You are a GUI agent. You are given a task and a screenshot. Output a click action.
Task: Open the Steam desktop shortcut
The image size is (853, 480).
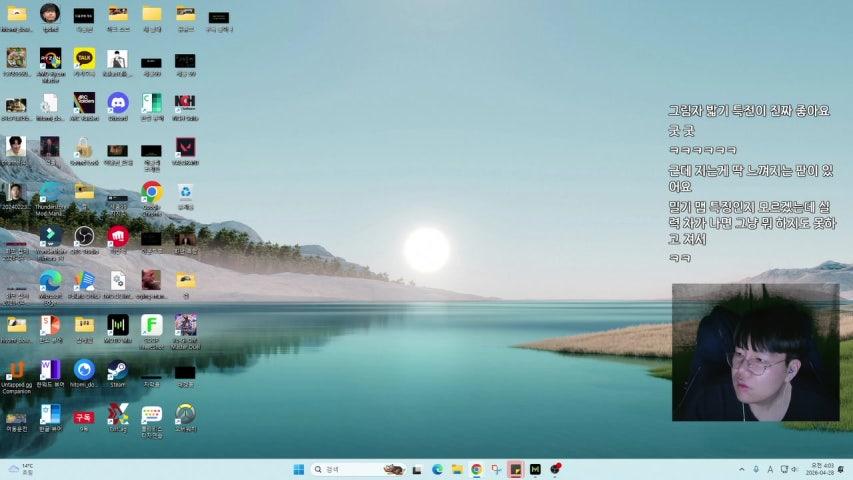pos(118,370)
